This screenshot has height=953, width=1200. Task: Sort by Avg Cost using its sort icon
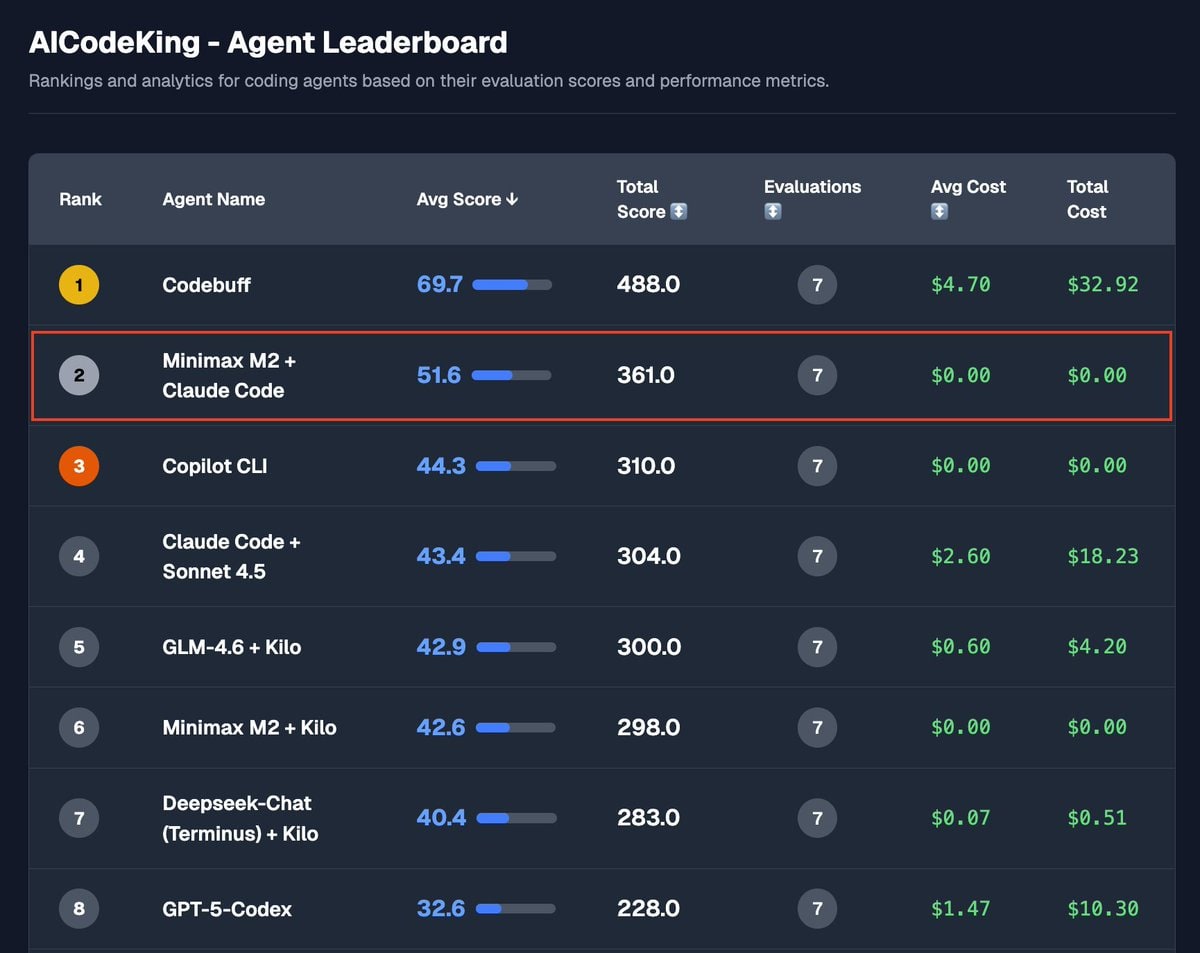coord(939,212)
